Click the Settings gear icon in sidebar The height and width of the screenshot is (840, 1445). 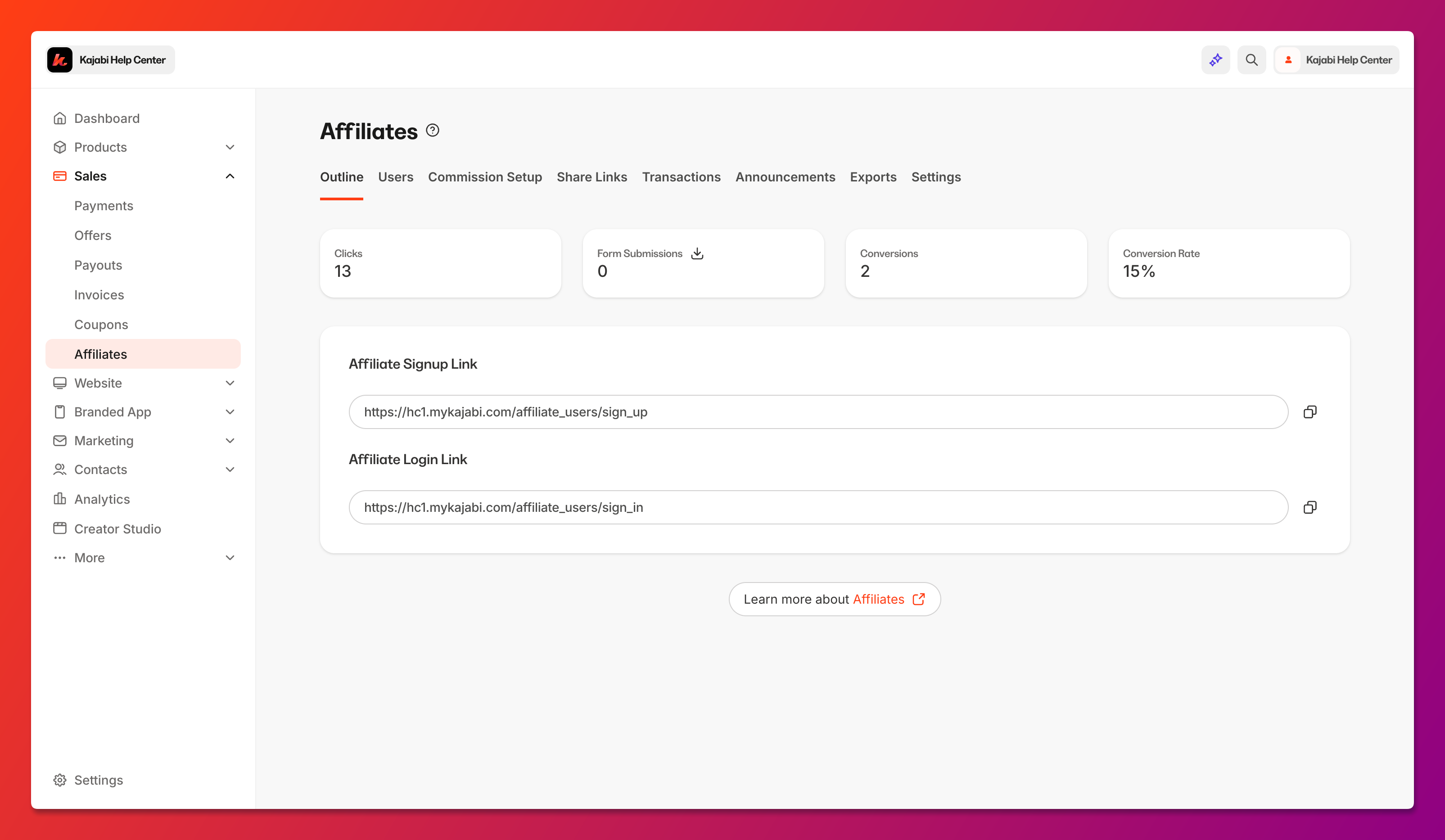pos(59,780)
